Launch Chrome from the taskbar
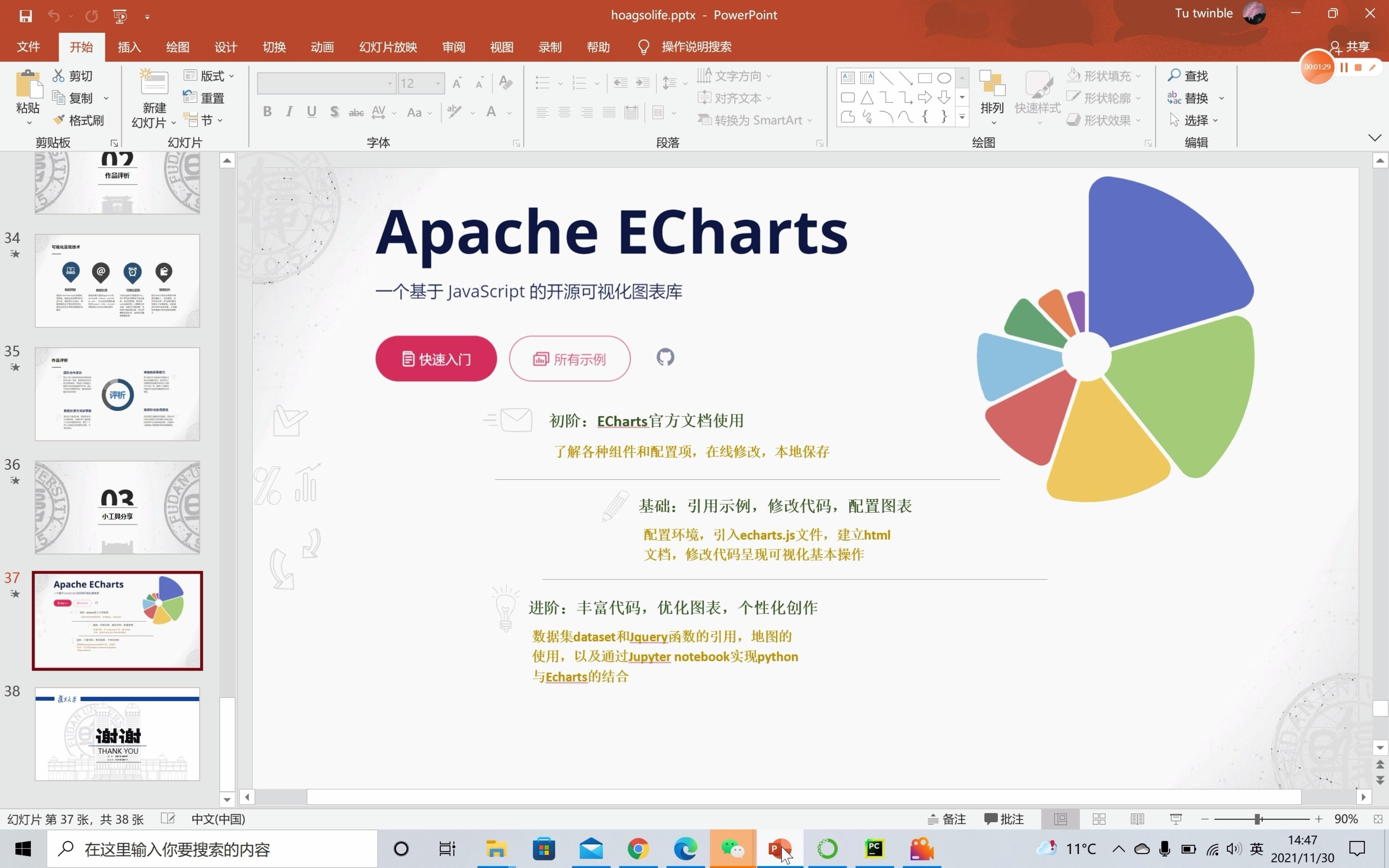 tap(638, 848)
